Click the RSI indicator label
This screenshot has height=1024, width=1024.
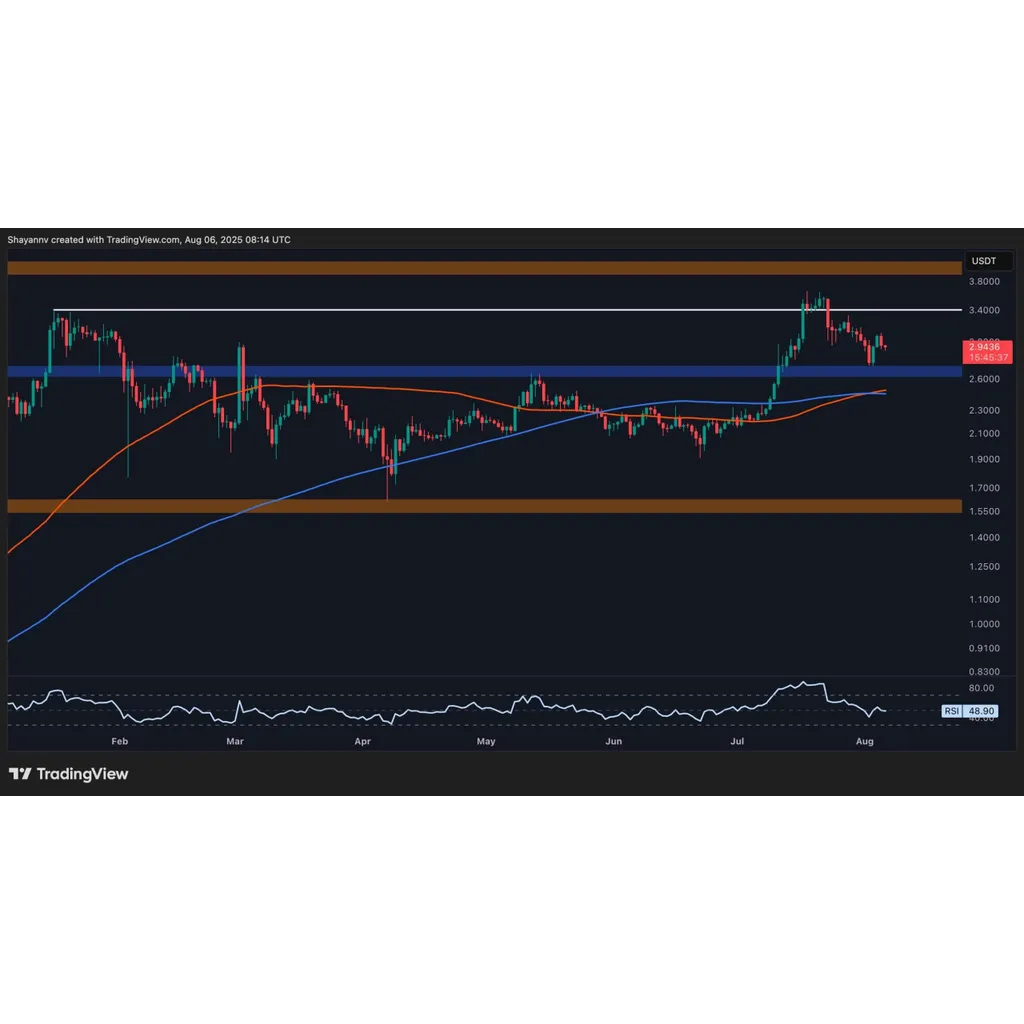point(952,711)
